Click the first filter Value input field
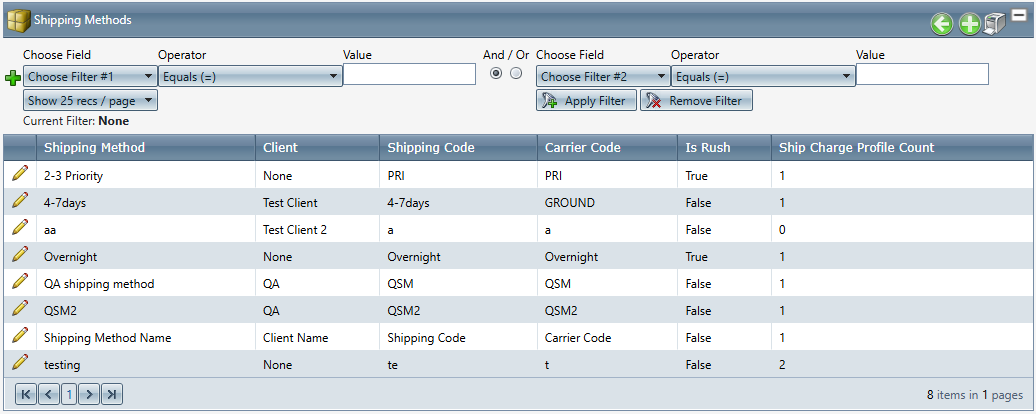This screenshot has width=1036, height=414. click(409, 75)
